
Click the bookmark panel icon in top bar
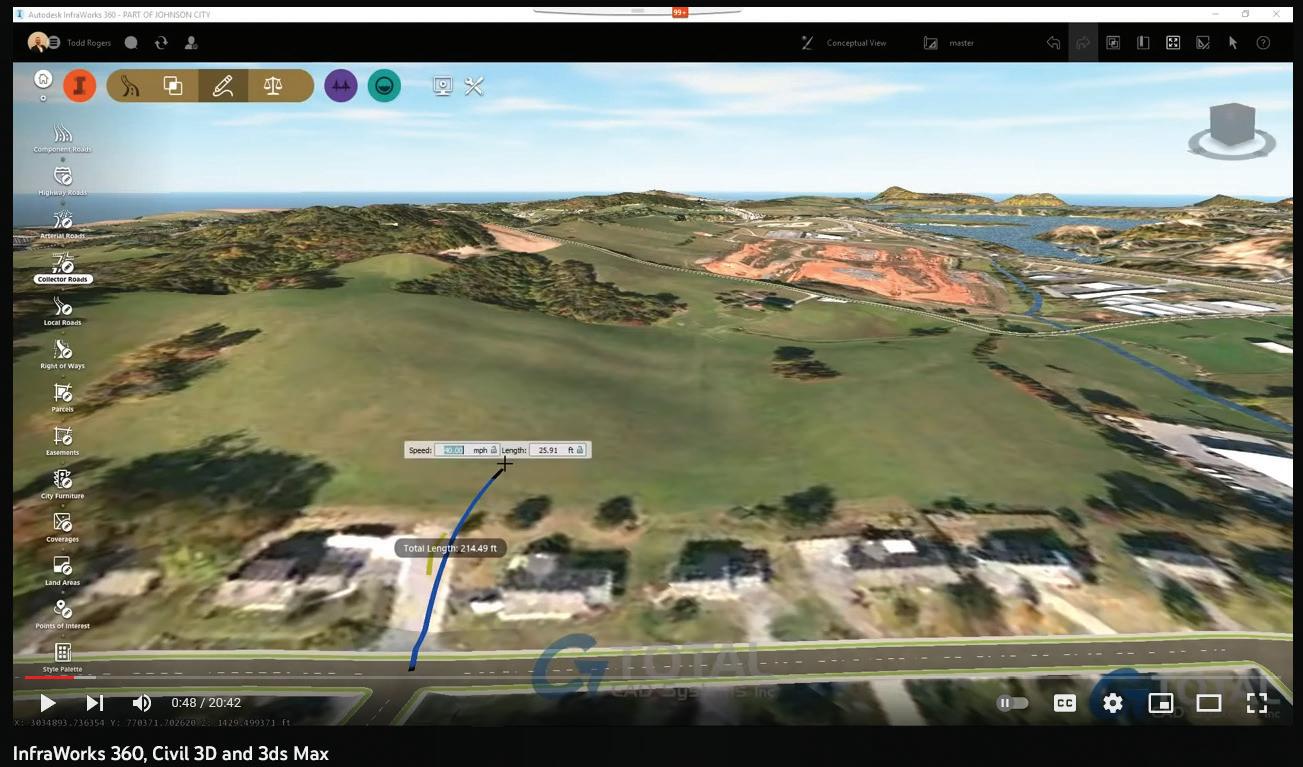(x=1143, y=43)
